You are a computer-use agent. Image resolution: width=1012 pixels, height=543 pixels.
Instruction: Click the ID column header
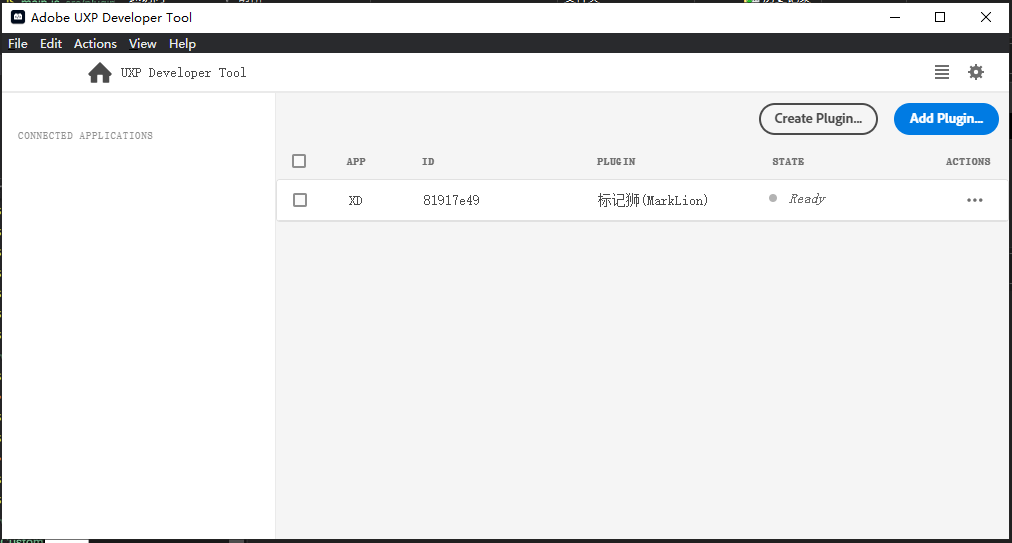pos(428,161)
